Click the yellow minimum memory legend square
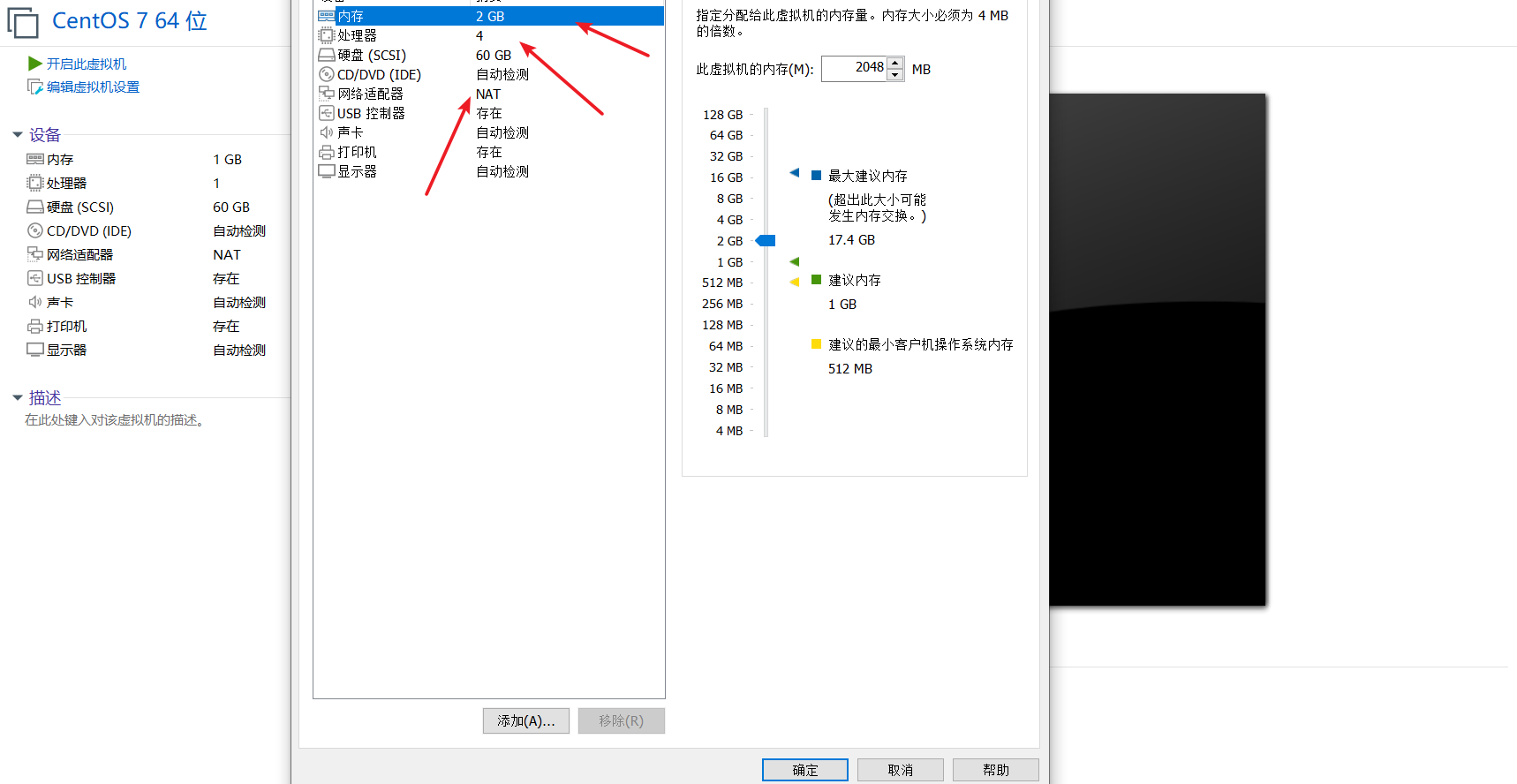Viewport: 1517px width, 784px height. point(817,343)
